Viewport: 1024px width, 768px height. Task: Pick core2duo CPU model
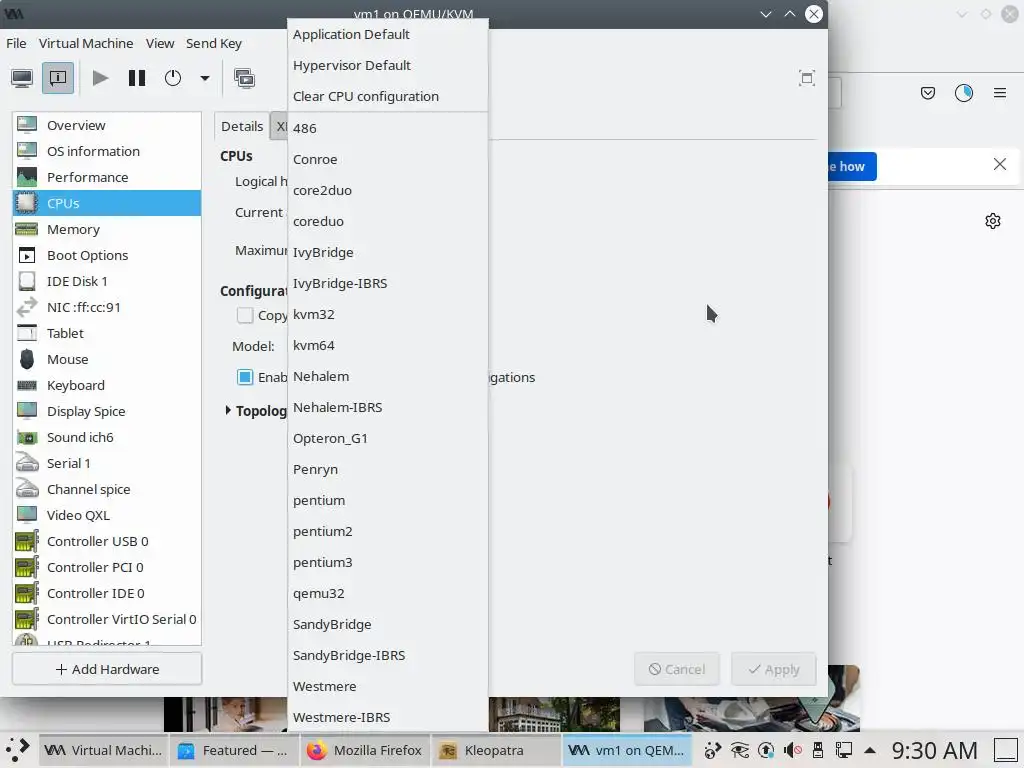pyautogui.click(x=387, y=190)
